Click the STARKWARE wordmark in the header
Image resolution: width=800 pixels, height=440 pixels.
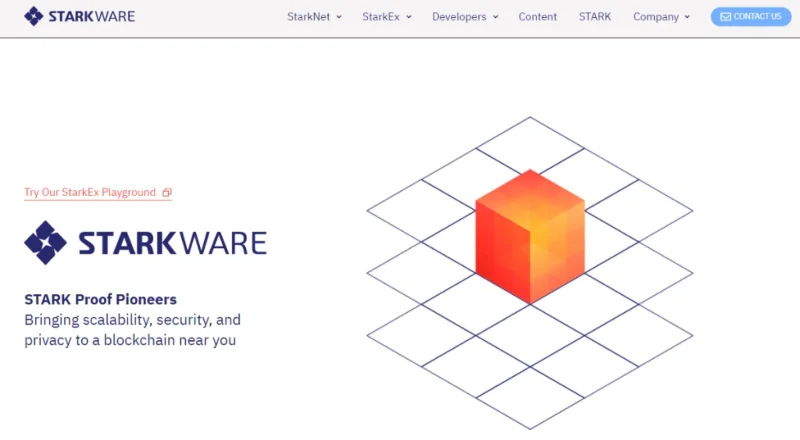(x=92, y=16)
